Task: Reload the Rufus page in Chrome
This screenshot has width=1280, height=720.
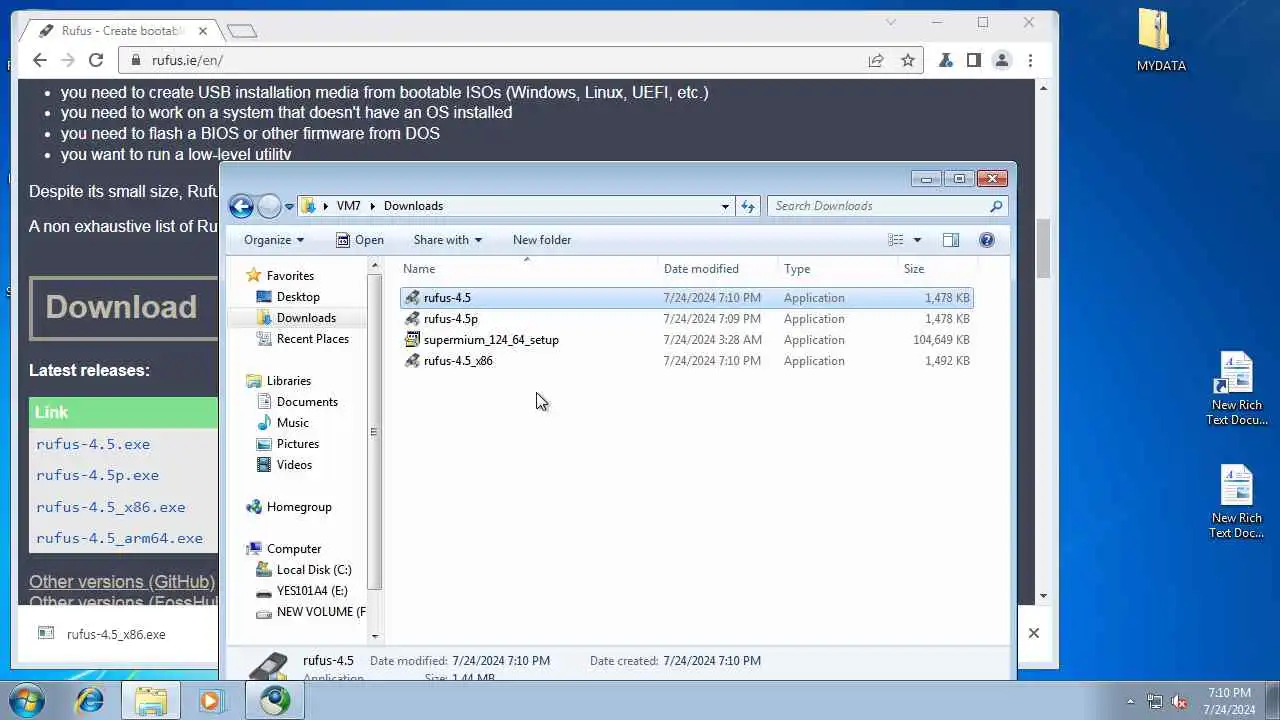Action: click(x=96, y=60)
